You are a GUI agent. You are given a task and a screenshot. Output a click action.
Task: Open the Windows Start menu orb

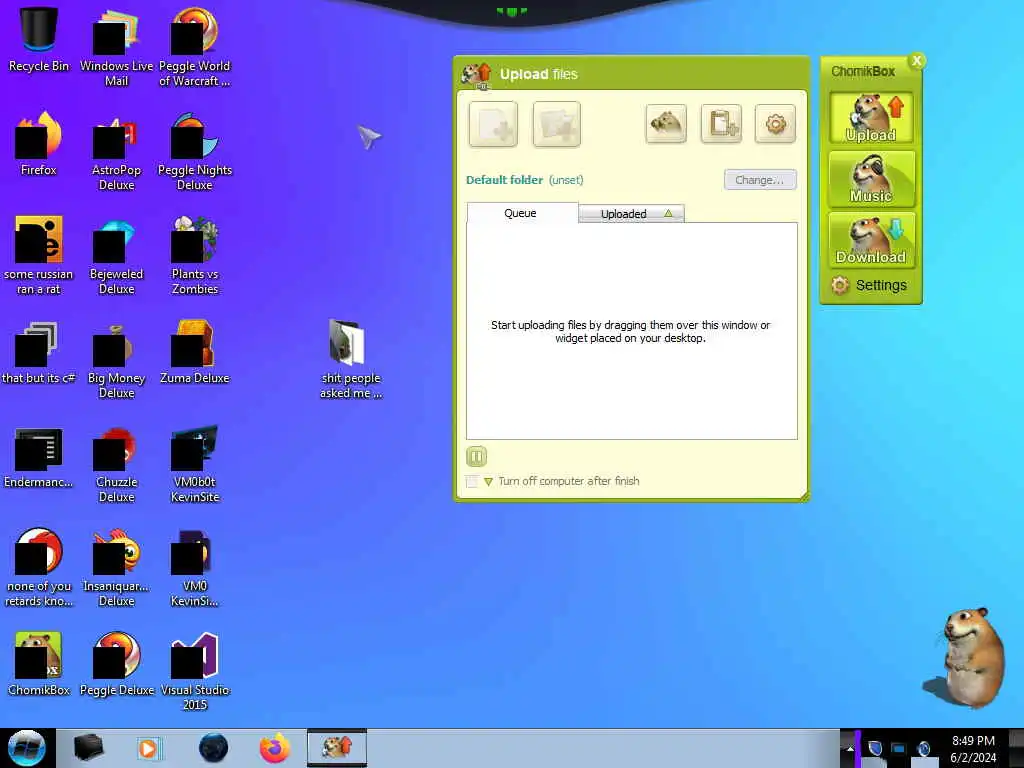click(26, 748)
